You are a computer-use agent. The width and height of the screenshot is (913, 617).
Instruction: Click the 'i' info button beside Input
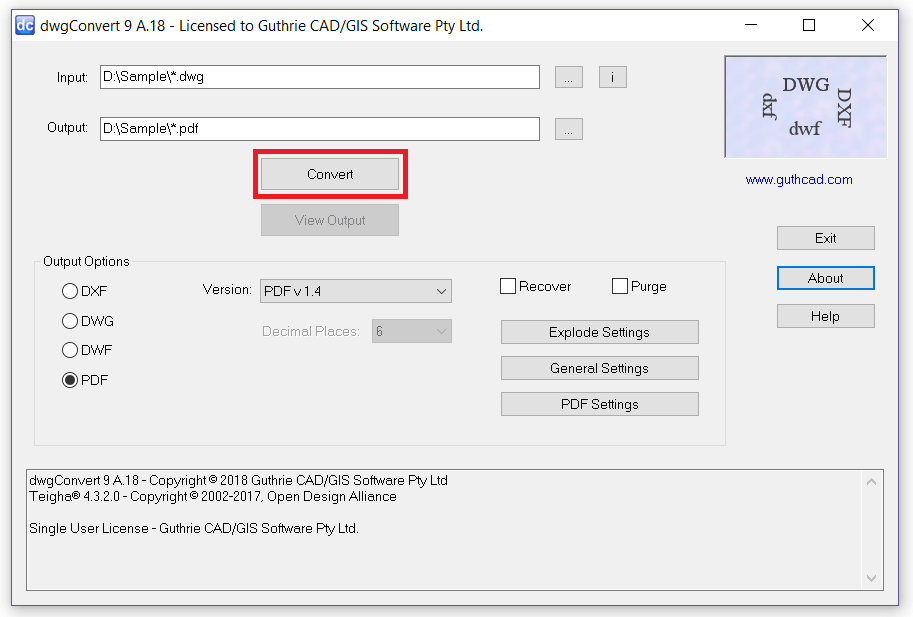(613, 77)
